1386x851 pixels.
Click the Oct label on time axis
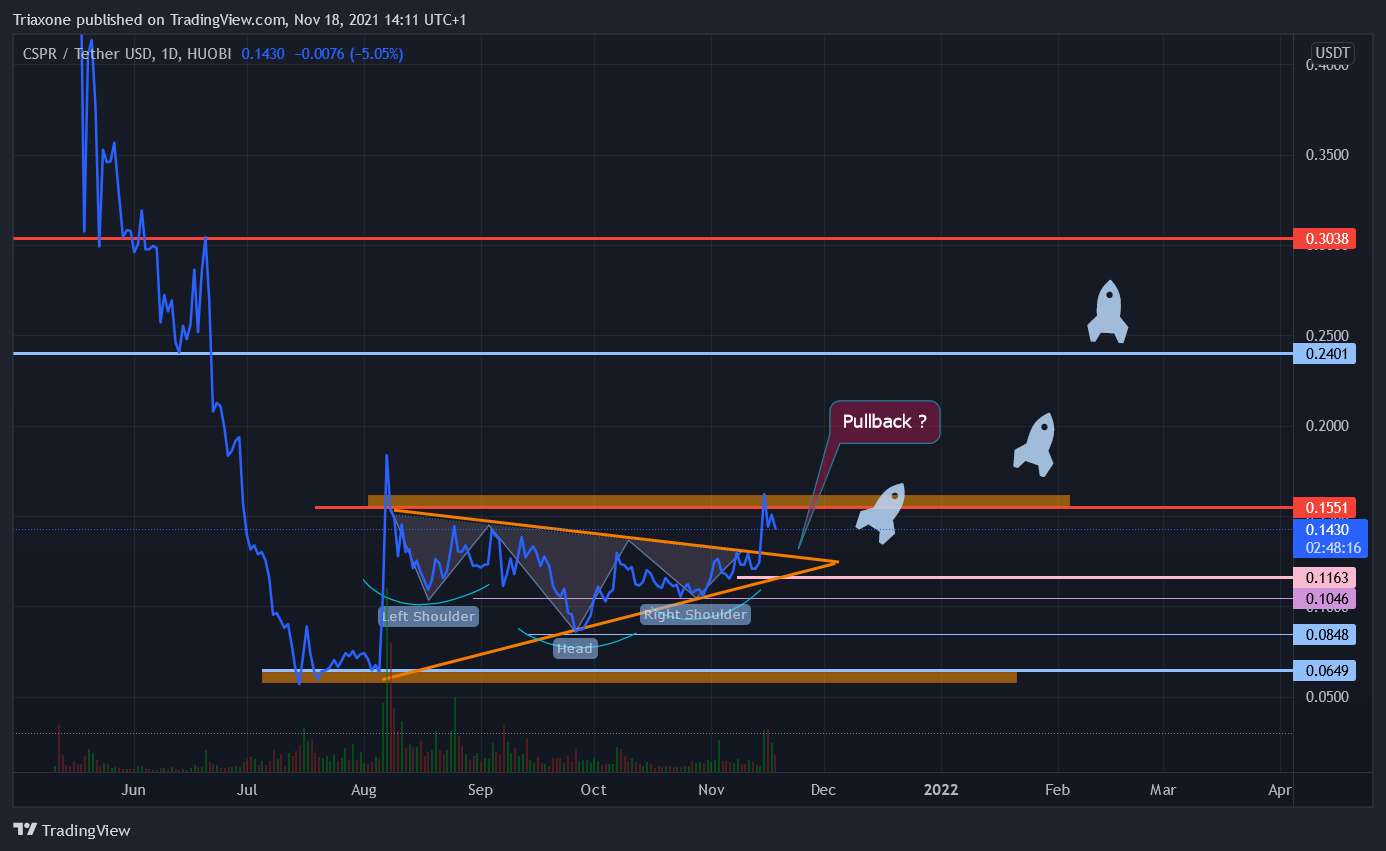coord(594,790)
